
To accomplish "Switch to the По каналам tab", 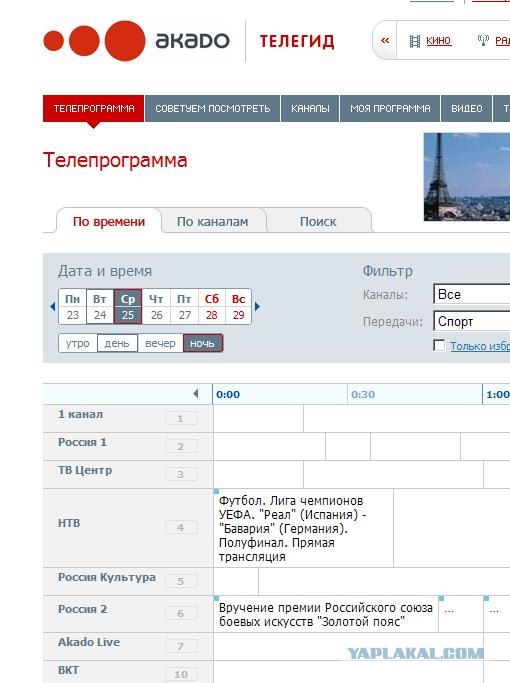I will coord(213,221).
